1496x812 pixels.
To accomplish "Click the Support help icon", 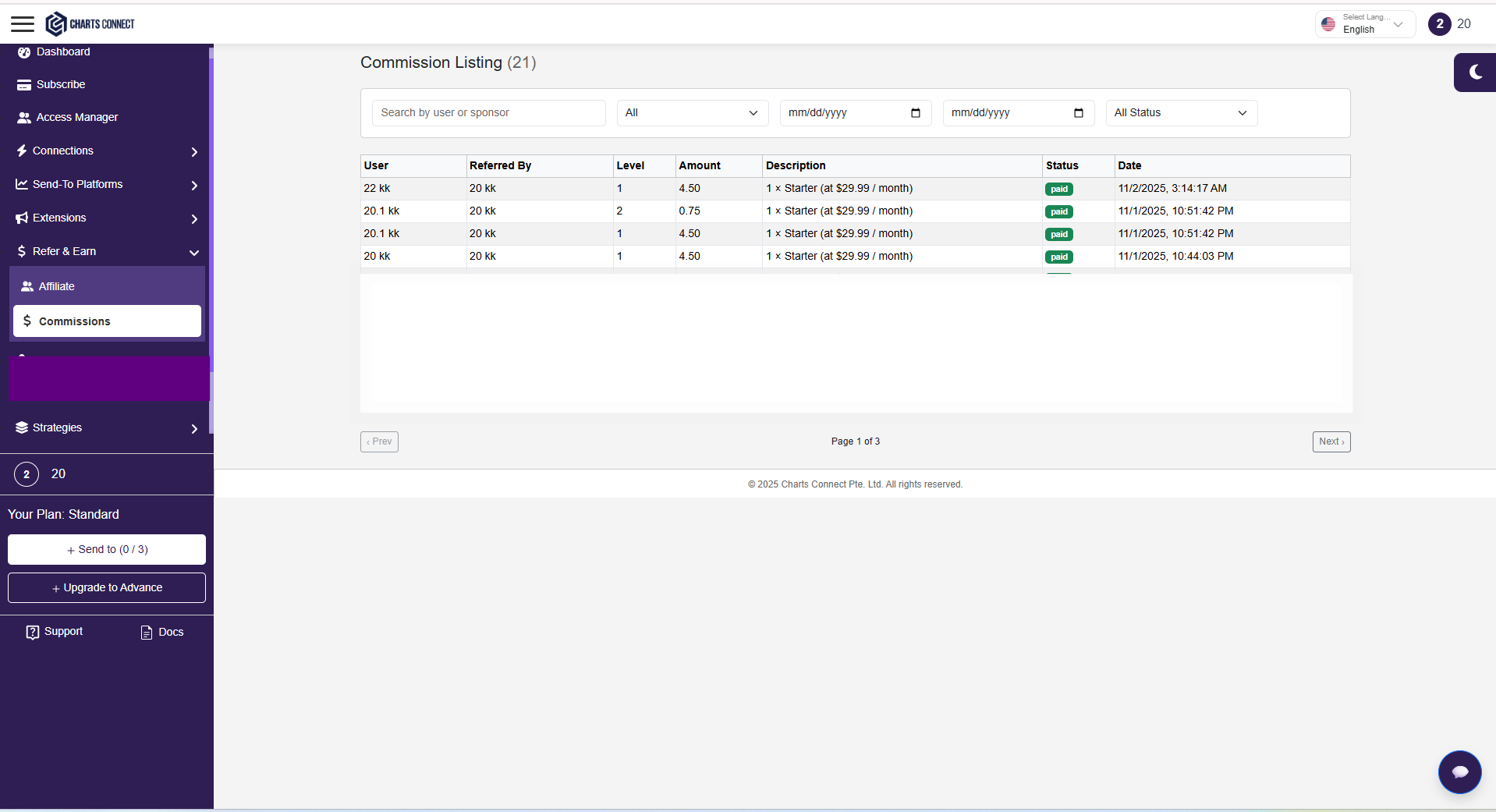I will [33, 632].
